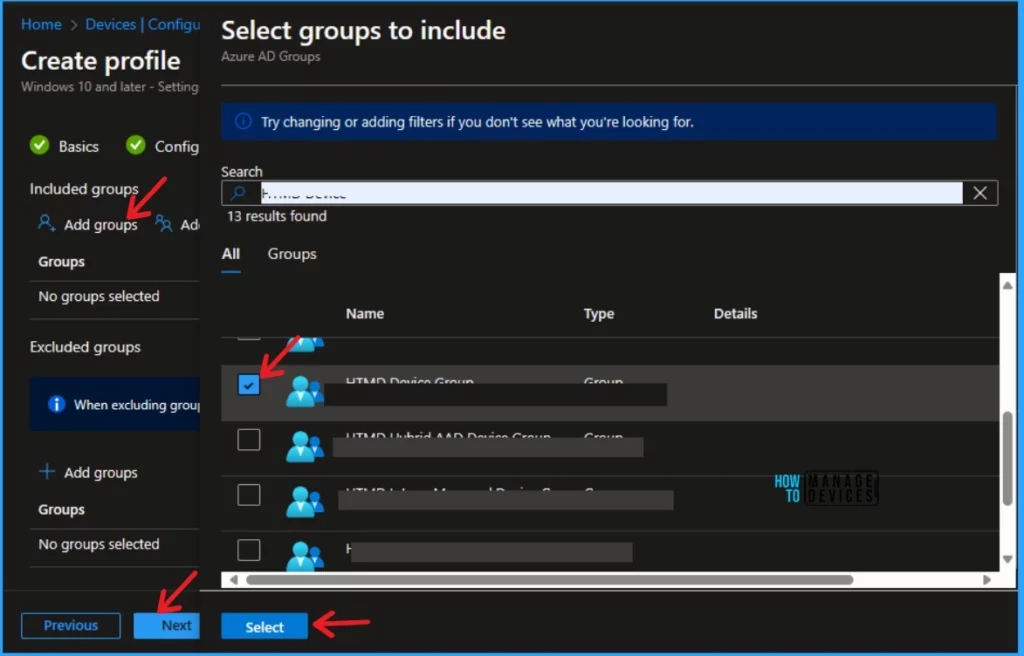
Task: Click the vertical scrollbar up arrow
Action: coord(1007,285)
